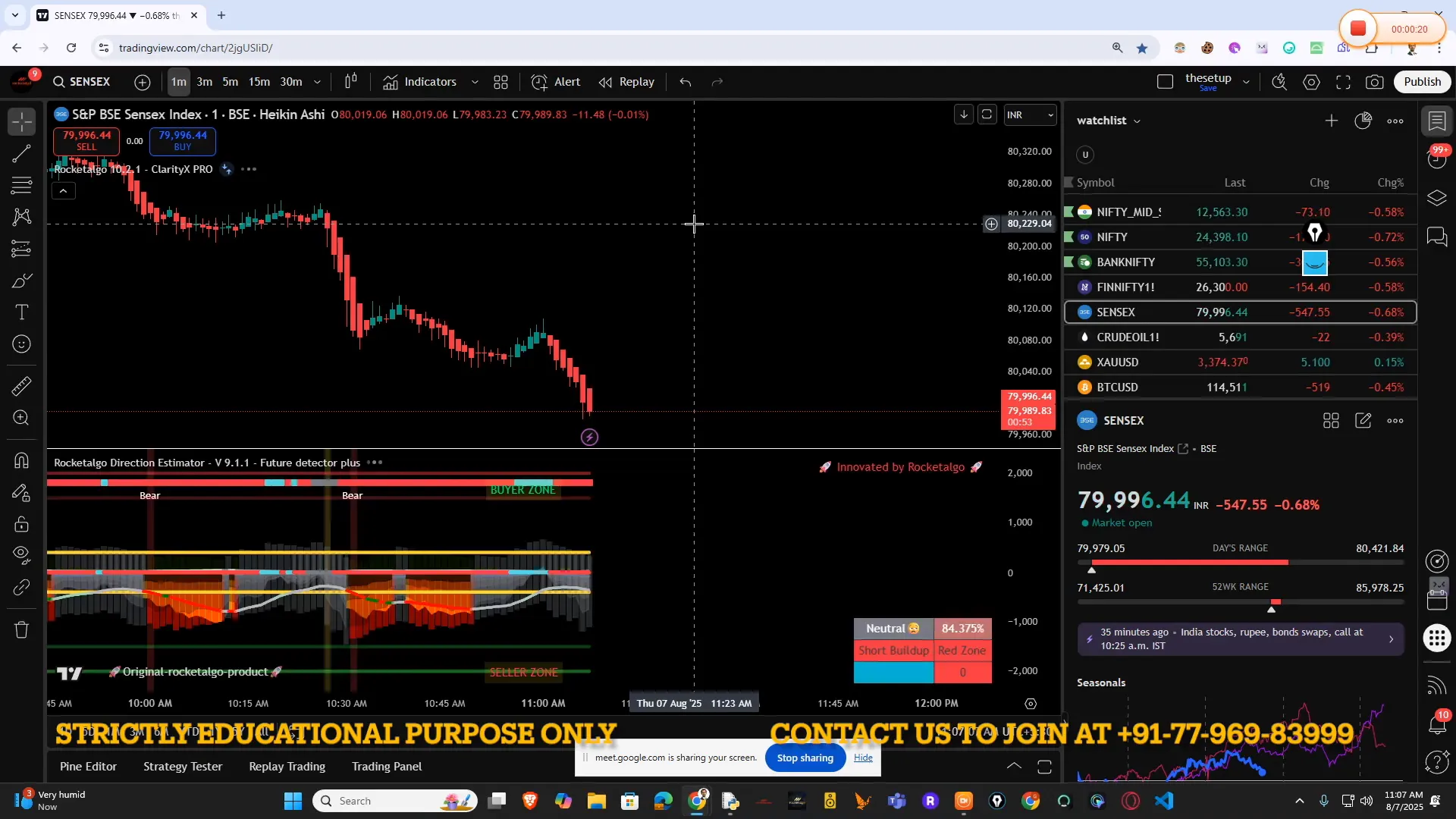1456x819 pixels.
Task: Toggle magnet mode for drawings
Action: (22, 460)
